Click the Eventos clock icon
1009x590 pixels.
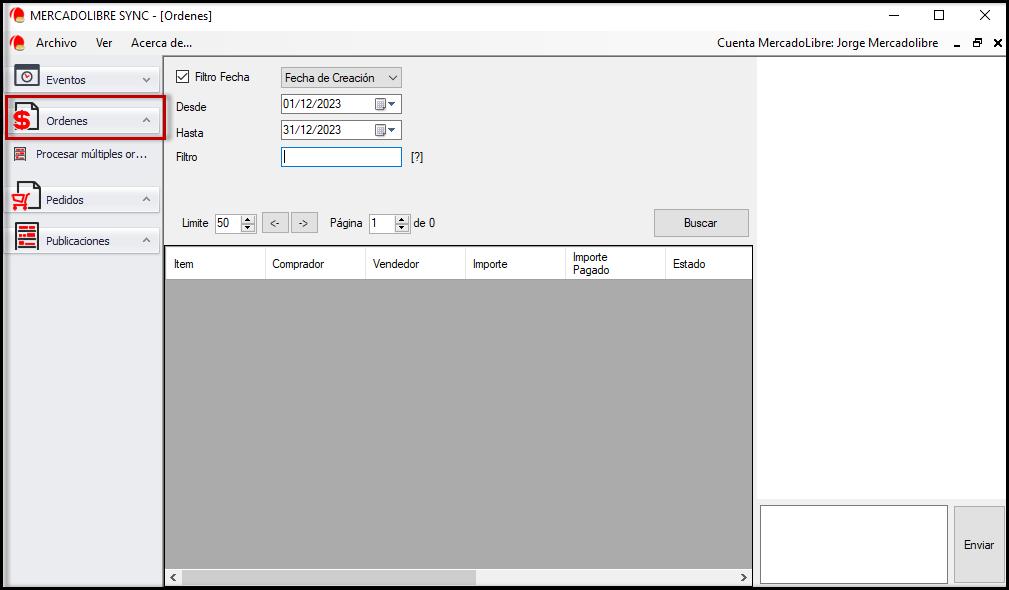(x=26, y=75)
